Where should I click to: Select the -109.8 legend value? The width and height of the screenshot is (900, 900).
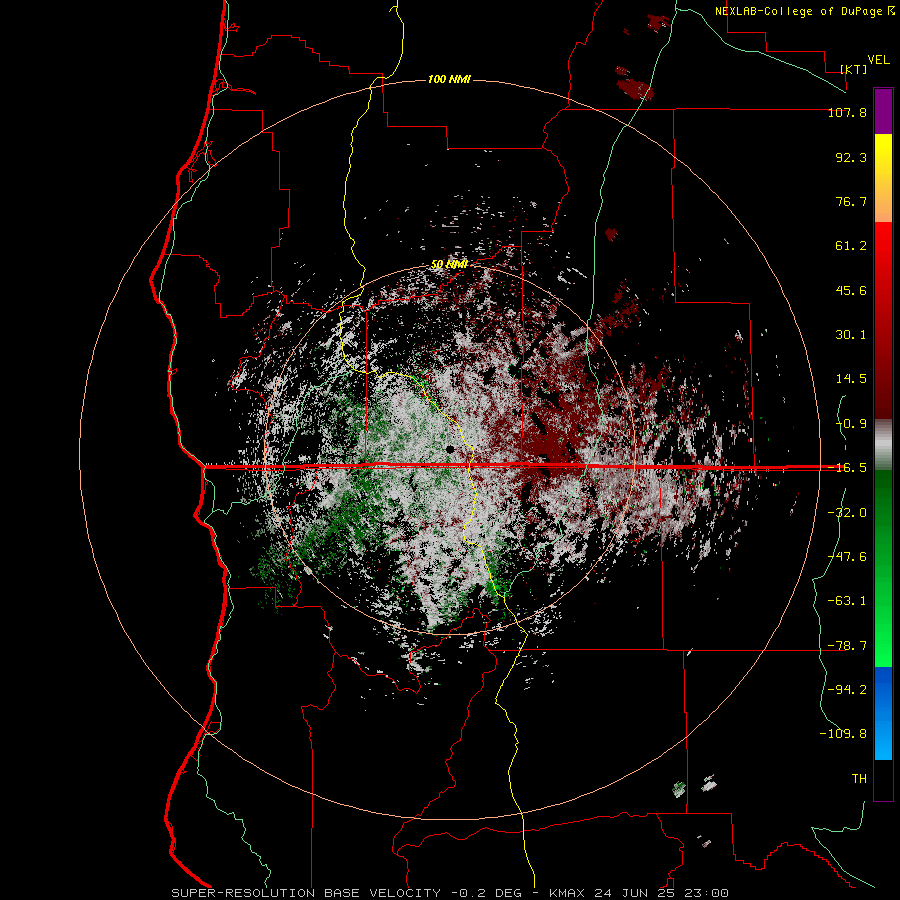coord(843,734)
